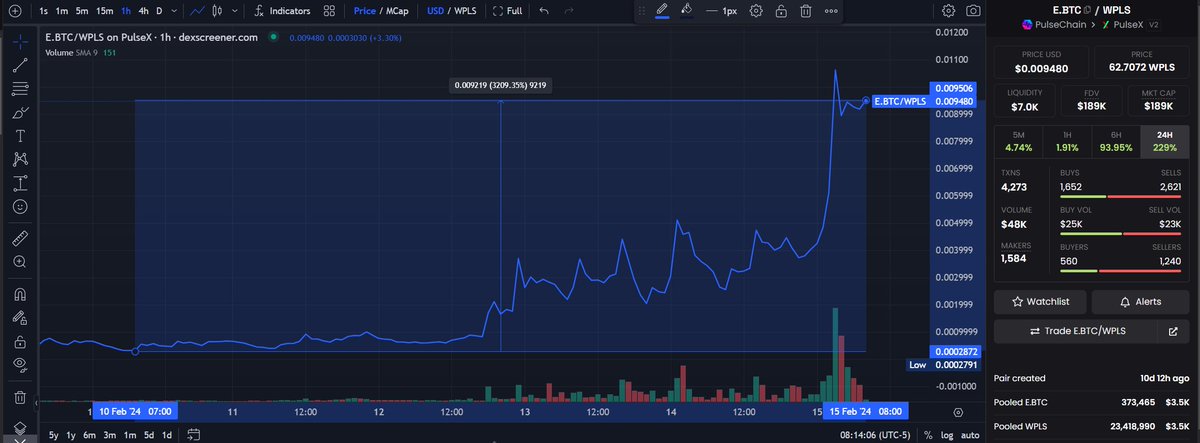Click the 10 Feb '24 07:00 time marker
This screenshot has height=443, width=1200.
pos(135,411)
